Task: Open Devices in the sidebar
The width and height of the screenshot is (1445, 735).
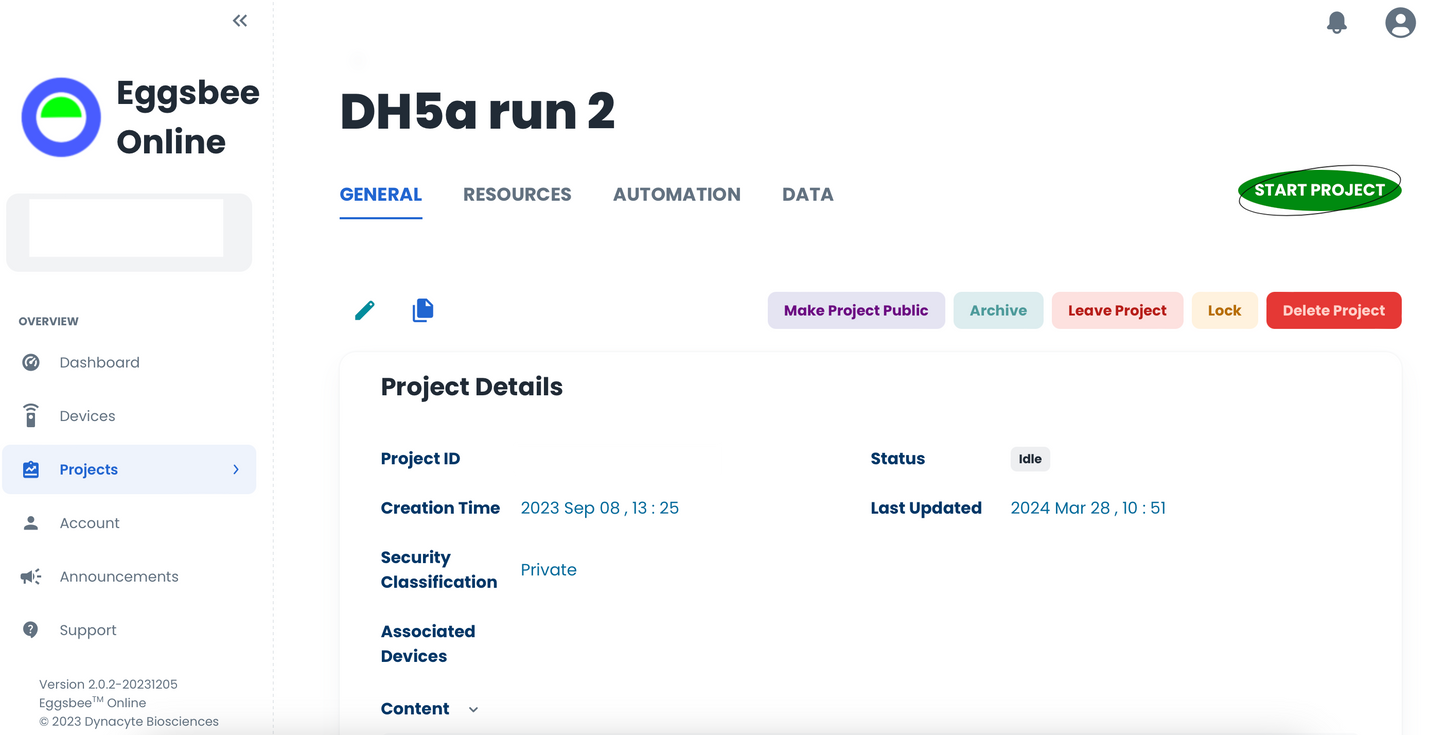Action: (x=87, y=416)
